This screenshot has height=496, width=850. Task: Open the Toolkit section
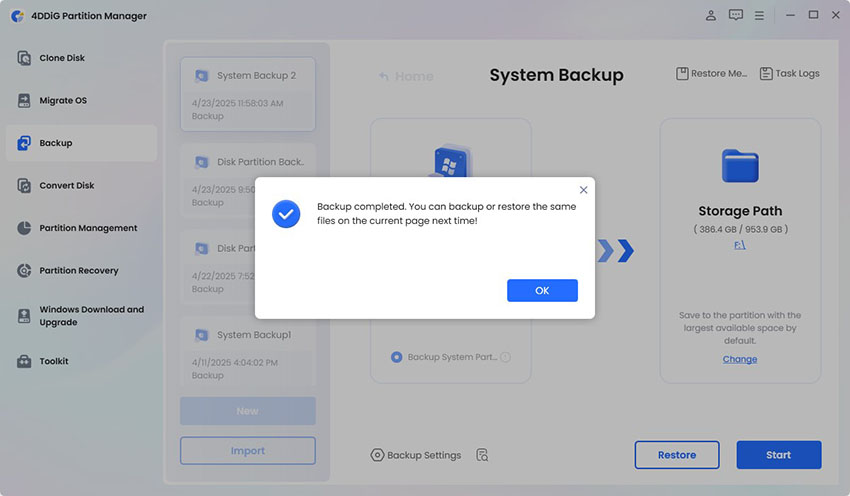(81, 361)
